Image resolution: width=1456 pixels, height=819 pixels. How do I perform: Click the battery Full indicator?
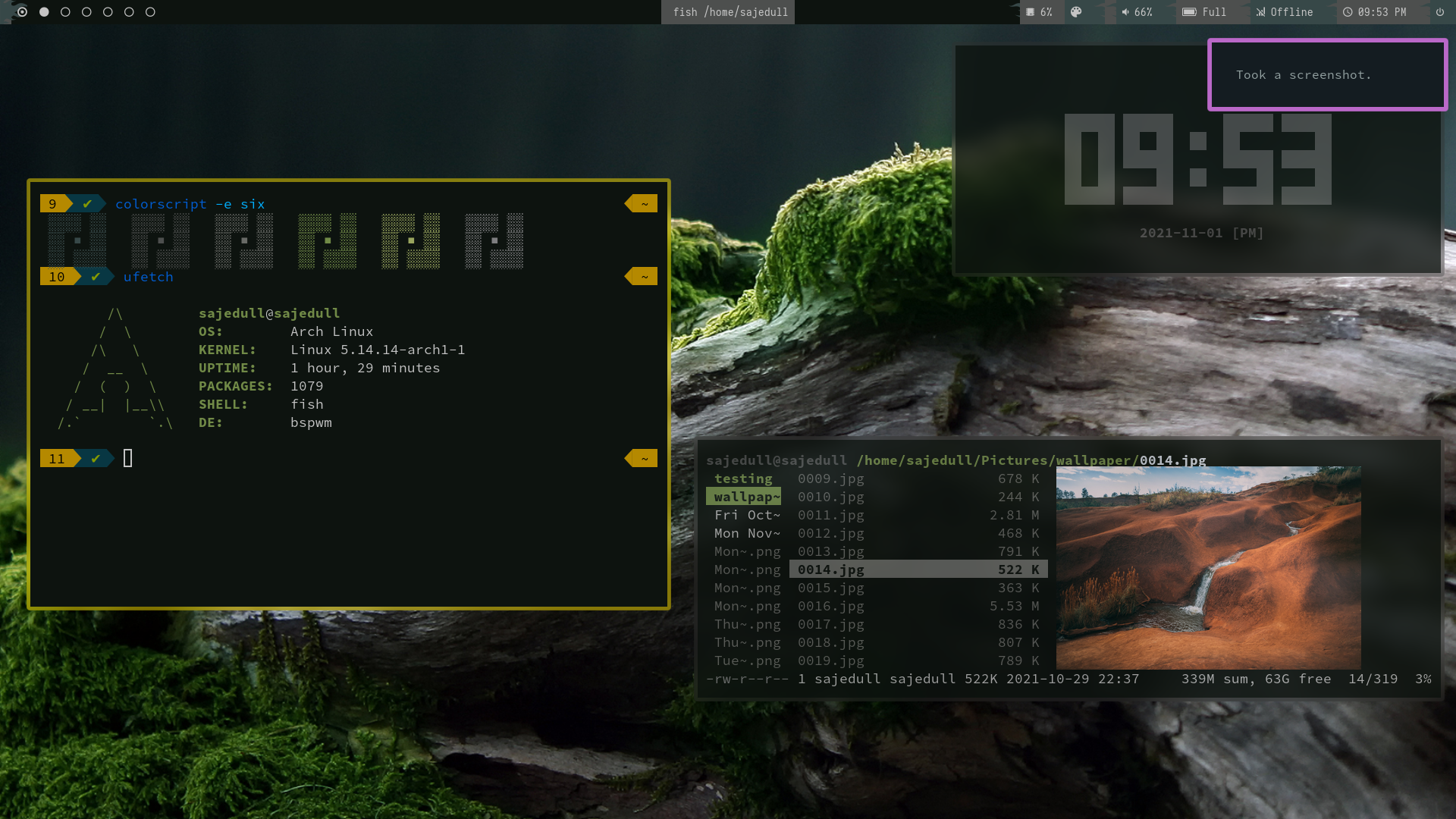(1203, 12)
